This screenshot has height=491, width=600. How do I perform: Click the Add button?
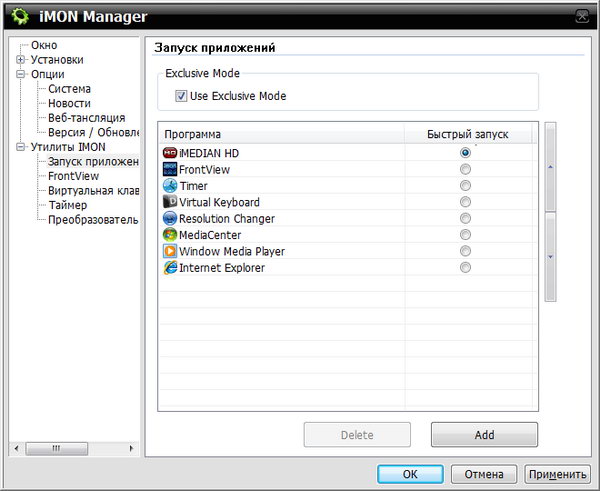coord(484,435)
